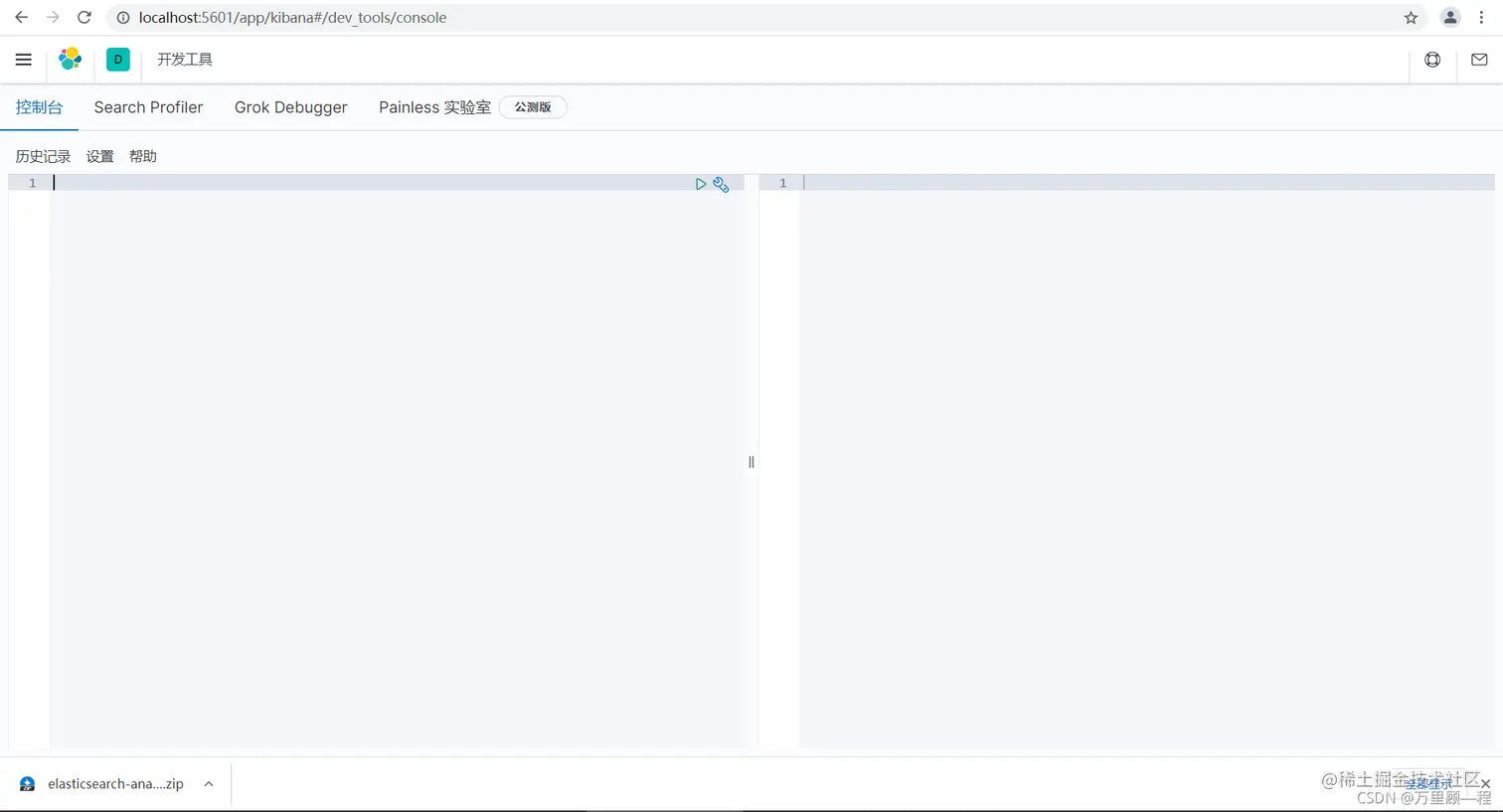Click the localhost:5601 address bar URL
The width and height of the screenshot is (1503, 812).
tap(293, 18)
